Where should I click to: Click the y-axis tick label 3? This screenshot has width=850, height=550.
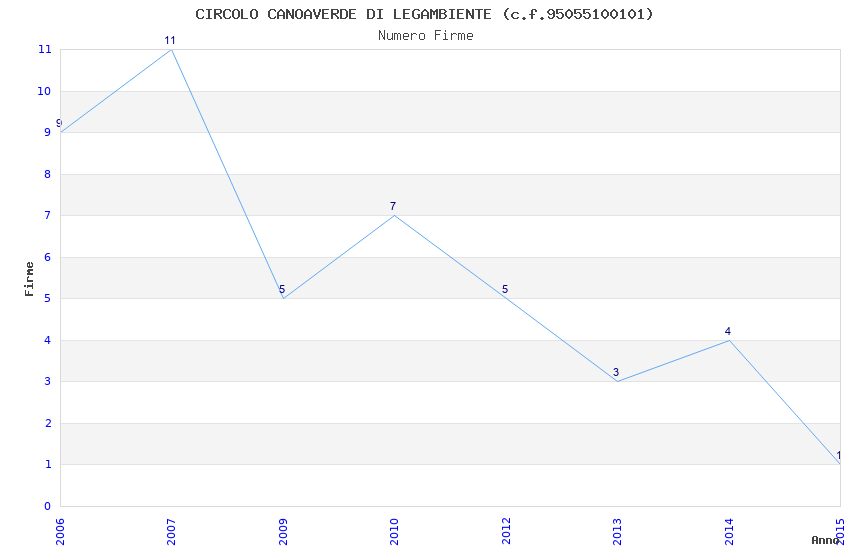48,381
